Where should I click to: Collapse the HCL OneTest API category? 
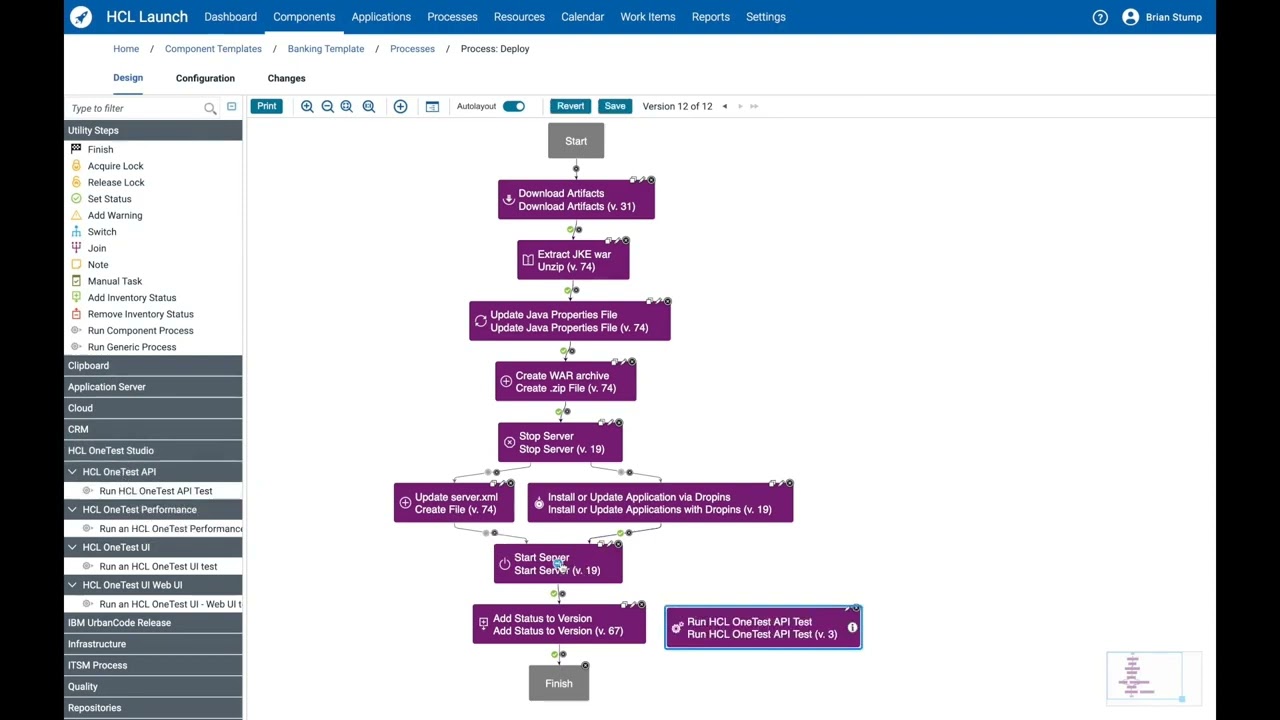coord(72,472)
